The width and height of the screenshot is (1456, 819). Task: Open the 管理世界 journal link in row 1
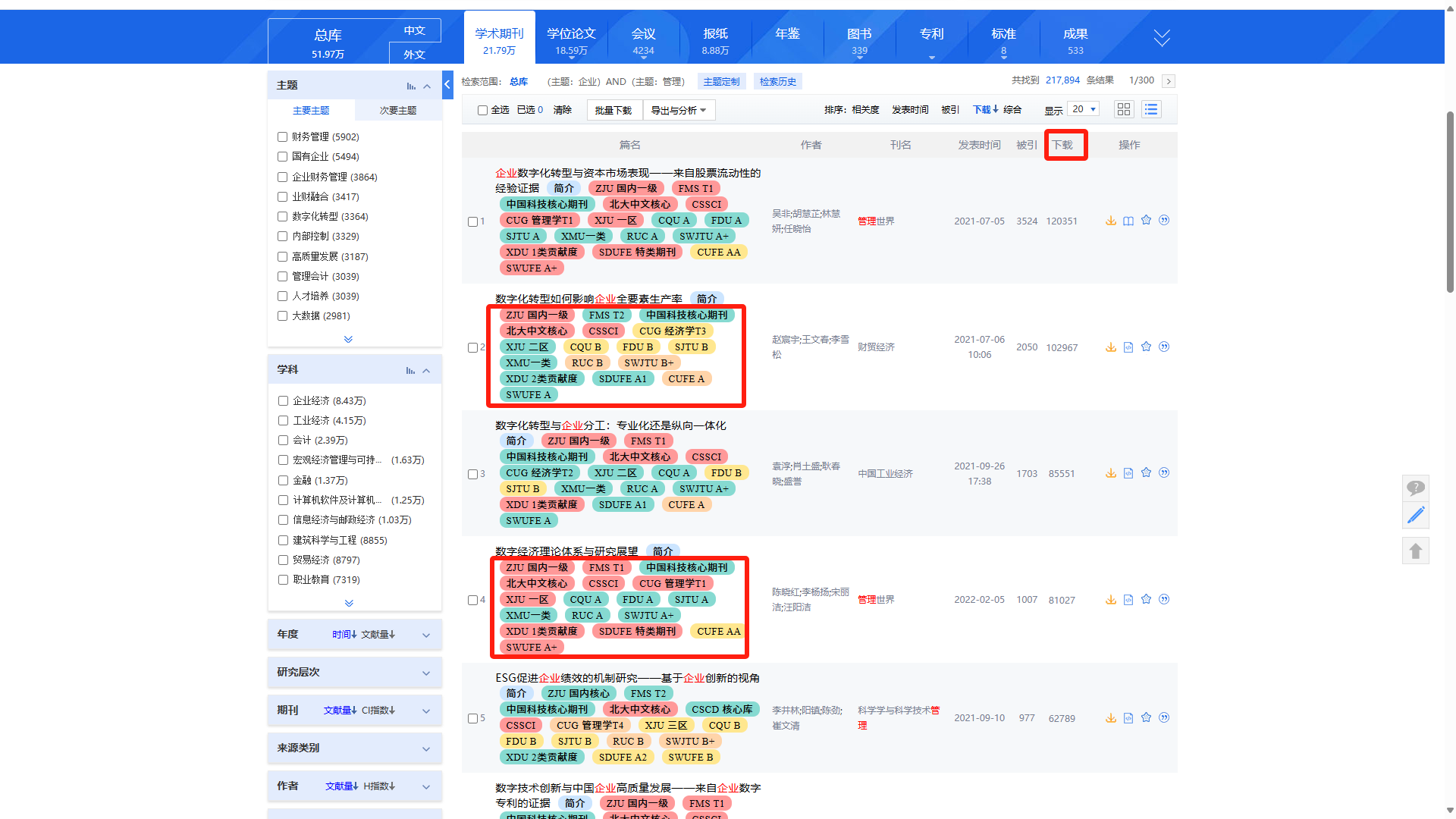pyautogui.click(x=876, y=221)
